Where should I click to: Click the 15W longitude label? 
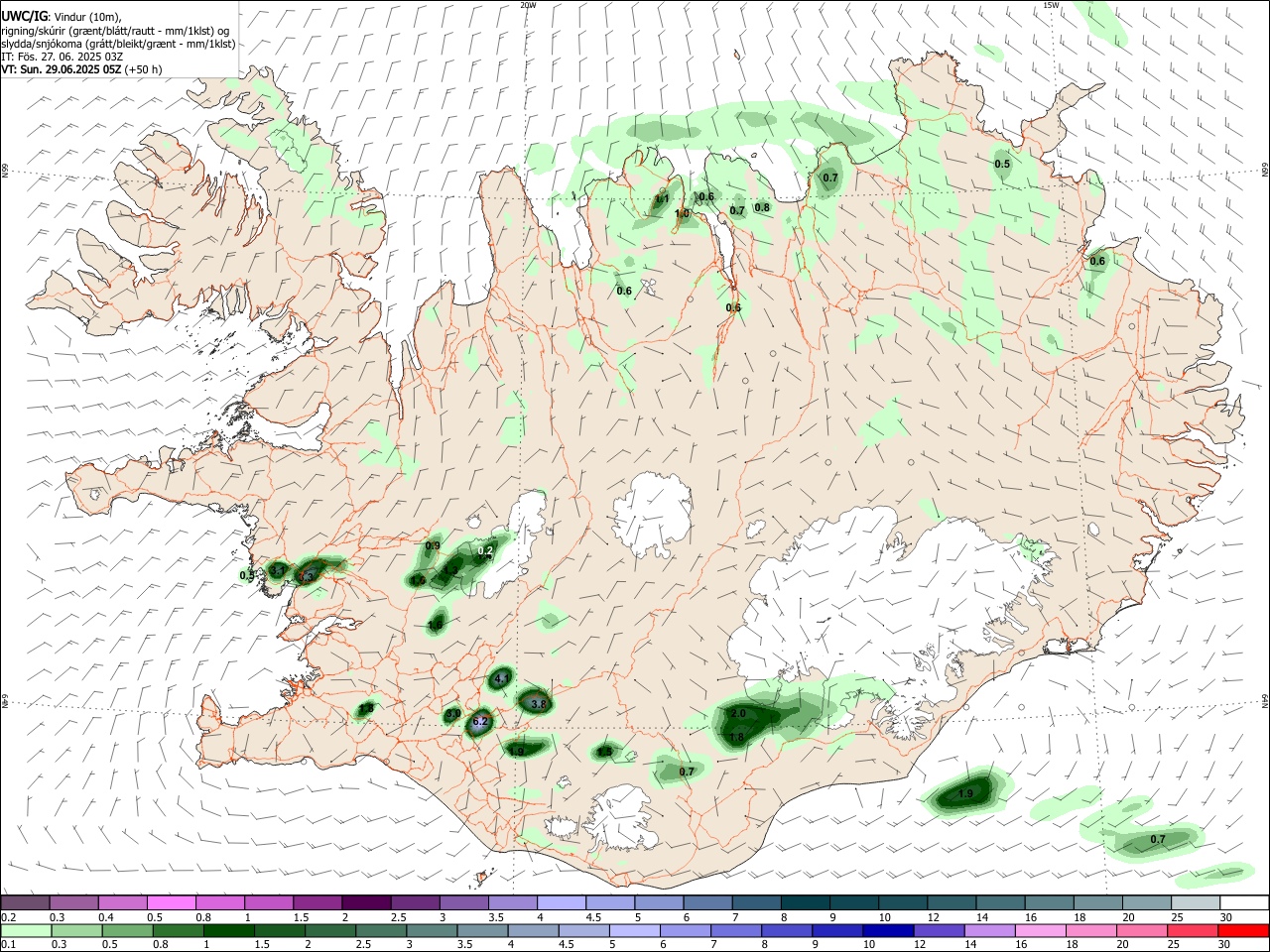point(1051,5)
